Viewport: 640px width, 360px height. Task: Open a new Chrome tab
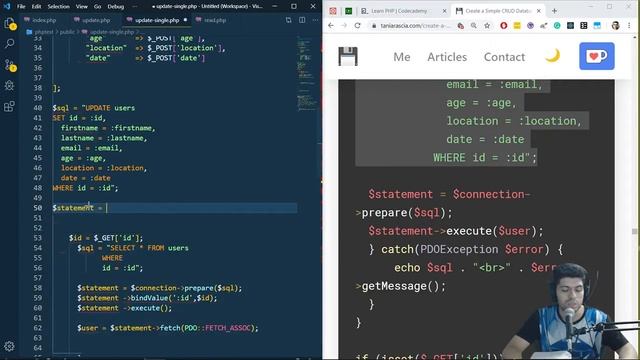[x=554, y=11]
